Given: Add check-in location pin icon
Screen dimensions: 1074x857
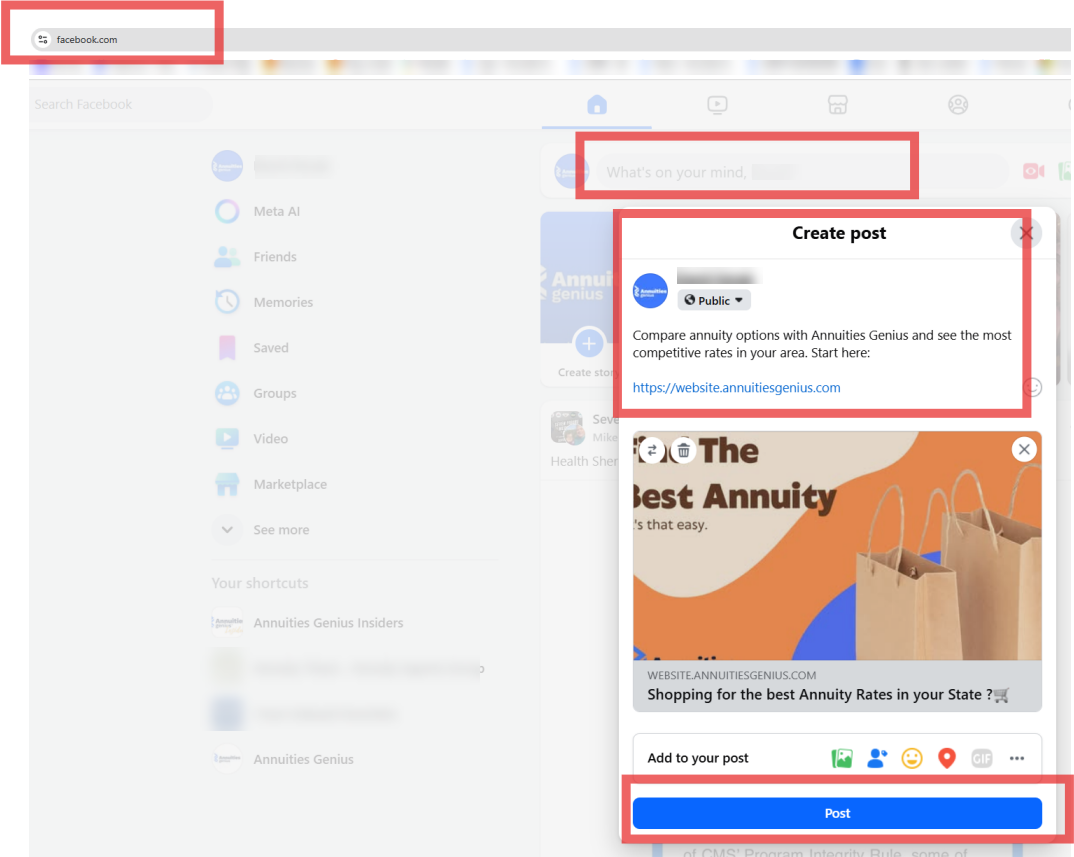Looking at the screenshot, I should point(947,758).
